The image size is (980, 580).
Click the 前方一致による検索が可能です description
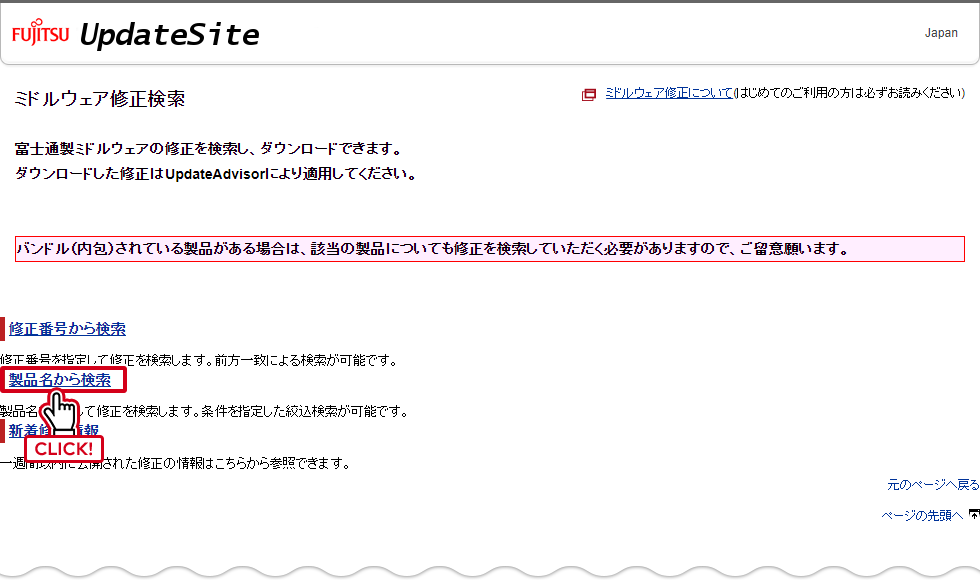click(x=199, y=360)
